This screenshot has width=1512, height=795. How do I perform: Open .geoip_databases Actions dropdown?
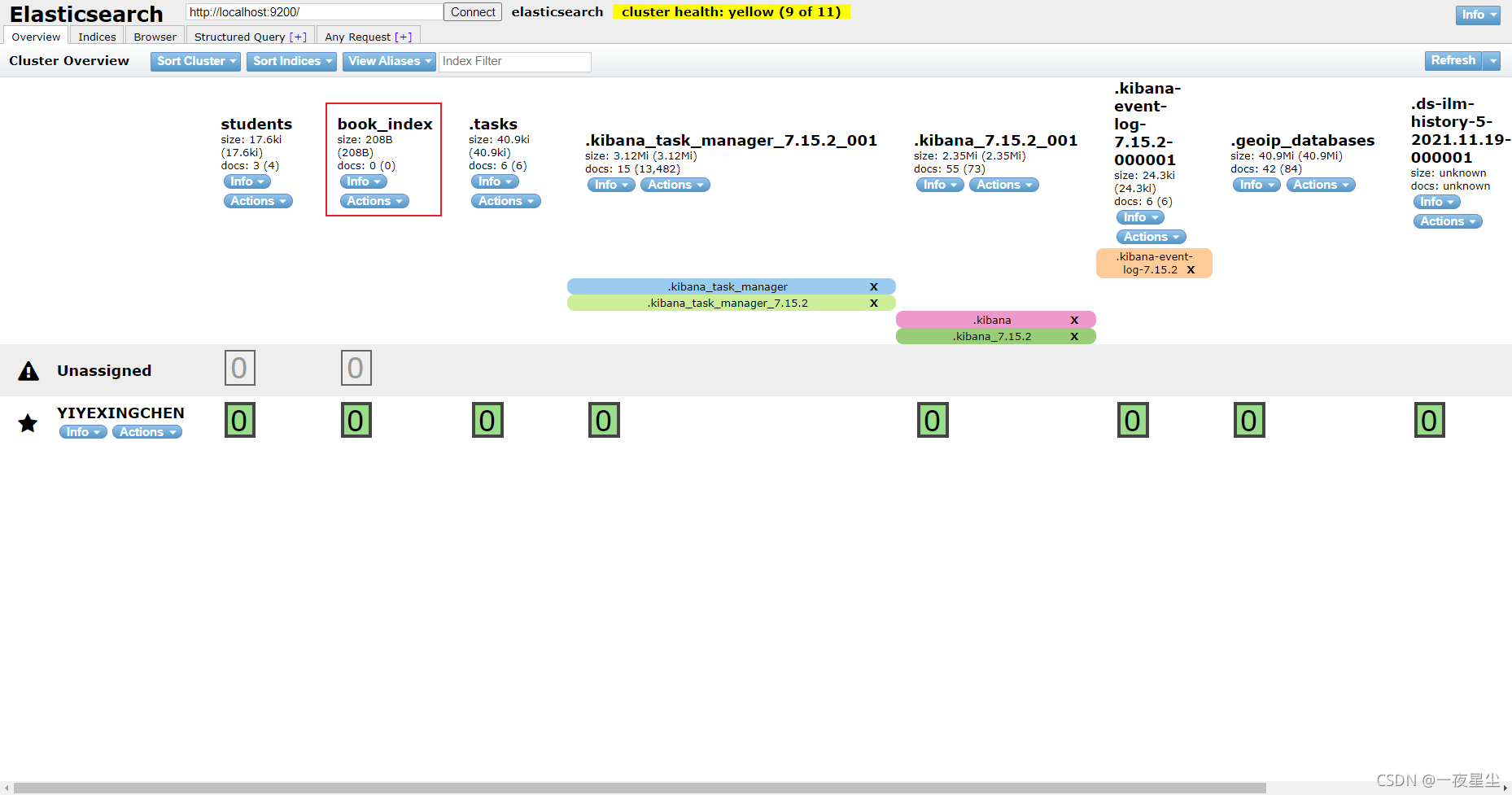(1321, 185)
